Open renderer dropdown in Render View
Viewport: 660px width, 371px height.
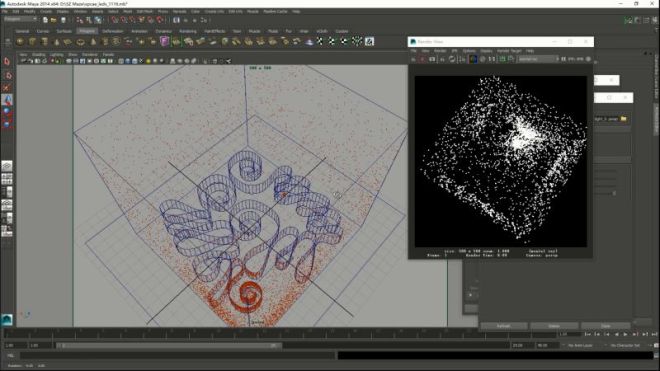click(x=538, y=59)
